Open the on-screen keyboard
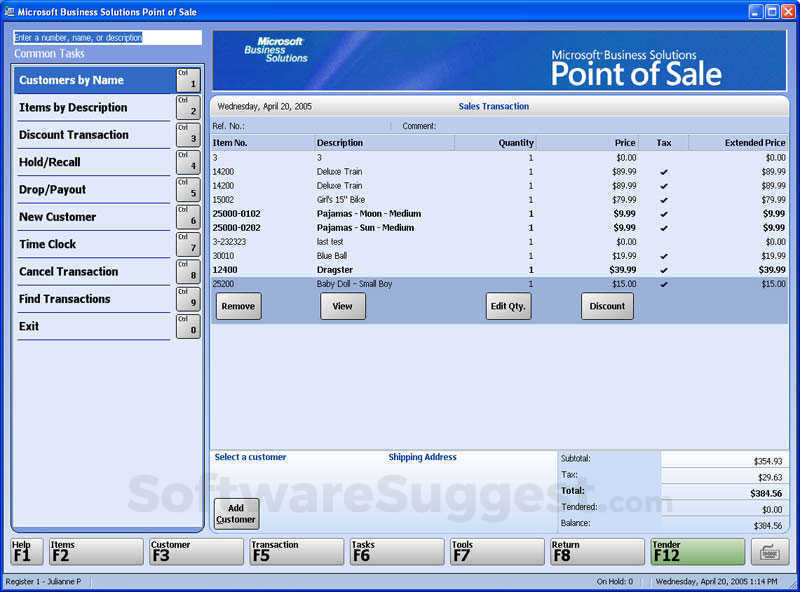The width and height of the screenshot is (800, 592). click(x=769, y=550)
